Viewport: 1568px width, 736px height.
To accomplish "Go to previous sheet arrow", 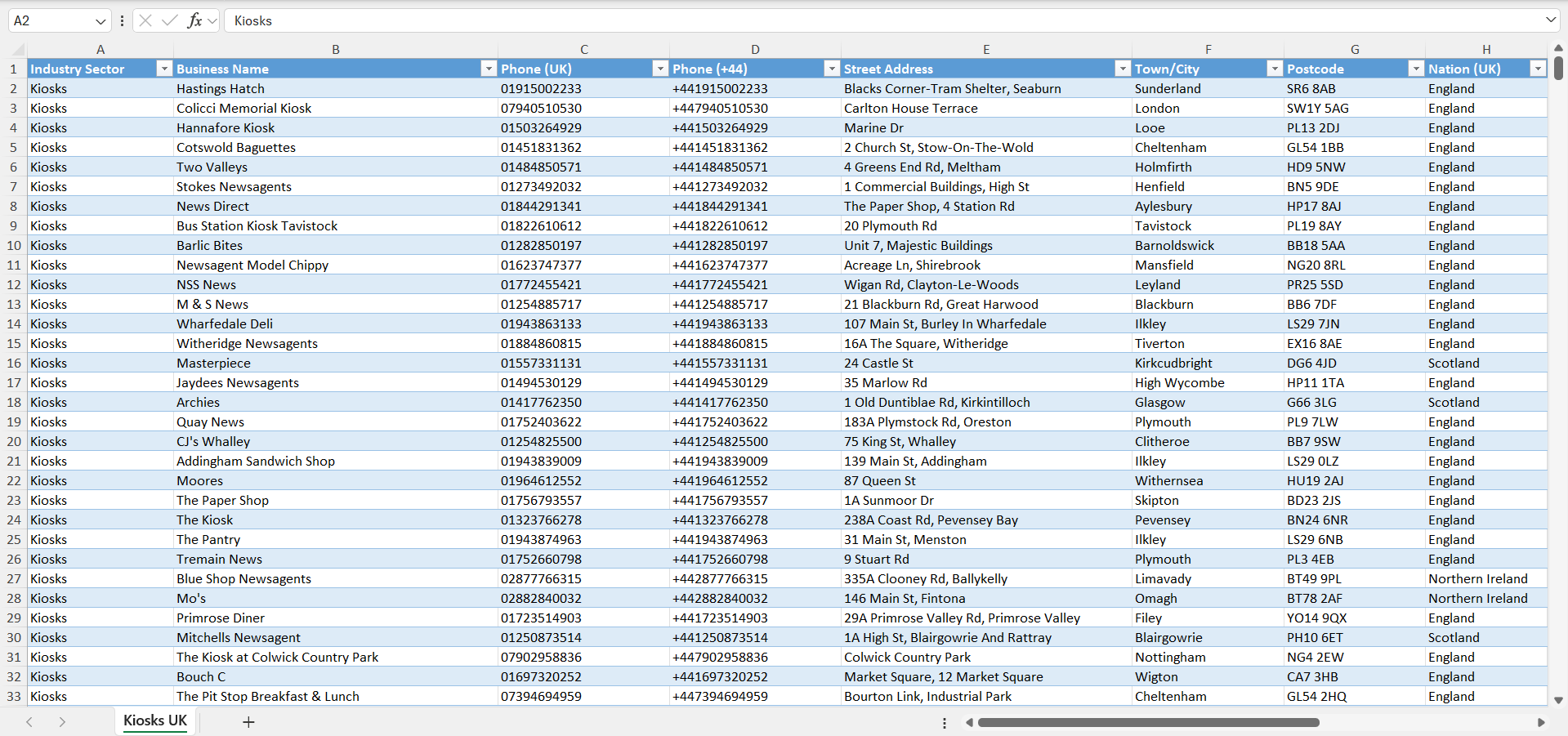I will 29,721.
